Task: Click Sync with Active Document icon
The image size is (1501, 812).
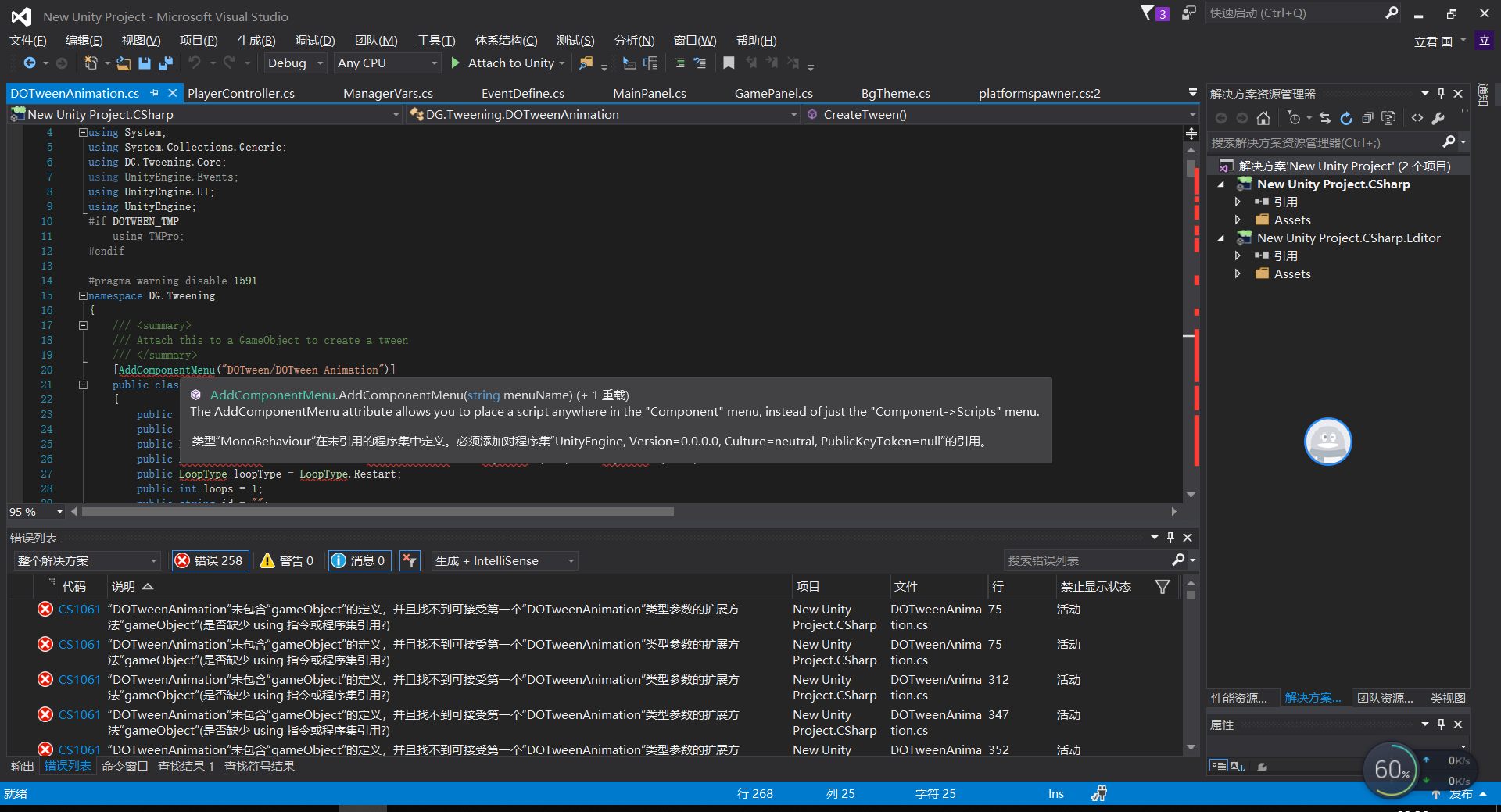Action: 1325,118
